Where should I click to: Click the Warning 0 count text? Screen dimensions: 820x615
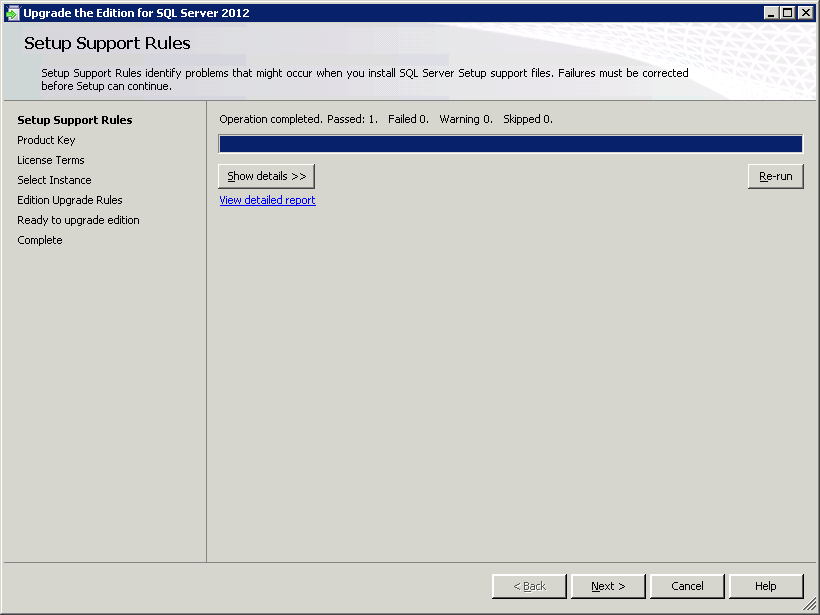pyautogui.click(x=466, y=119)
